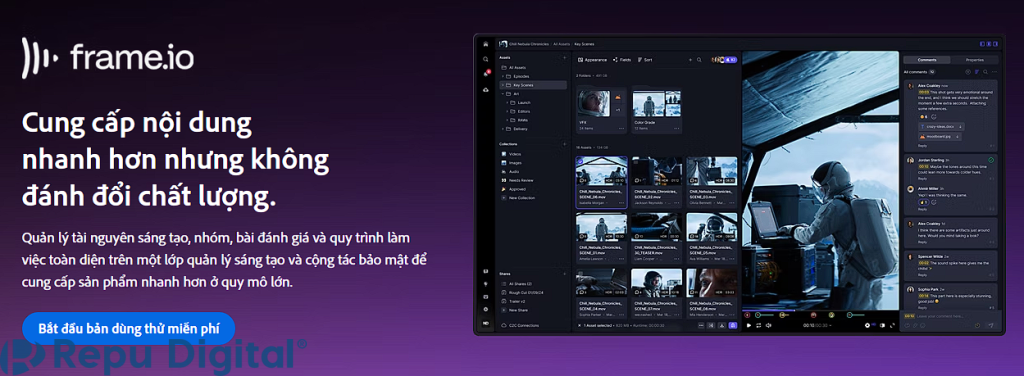
Task: Open Color Grade folder more options
Action: 677,129
